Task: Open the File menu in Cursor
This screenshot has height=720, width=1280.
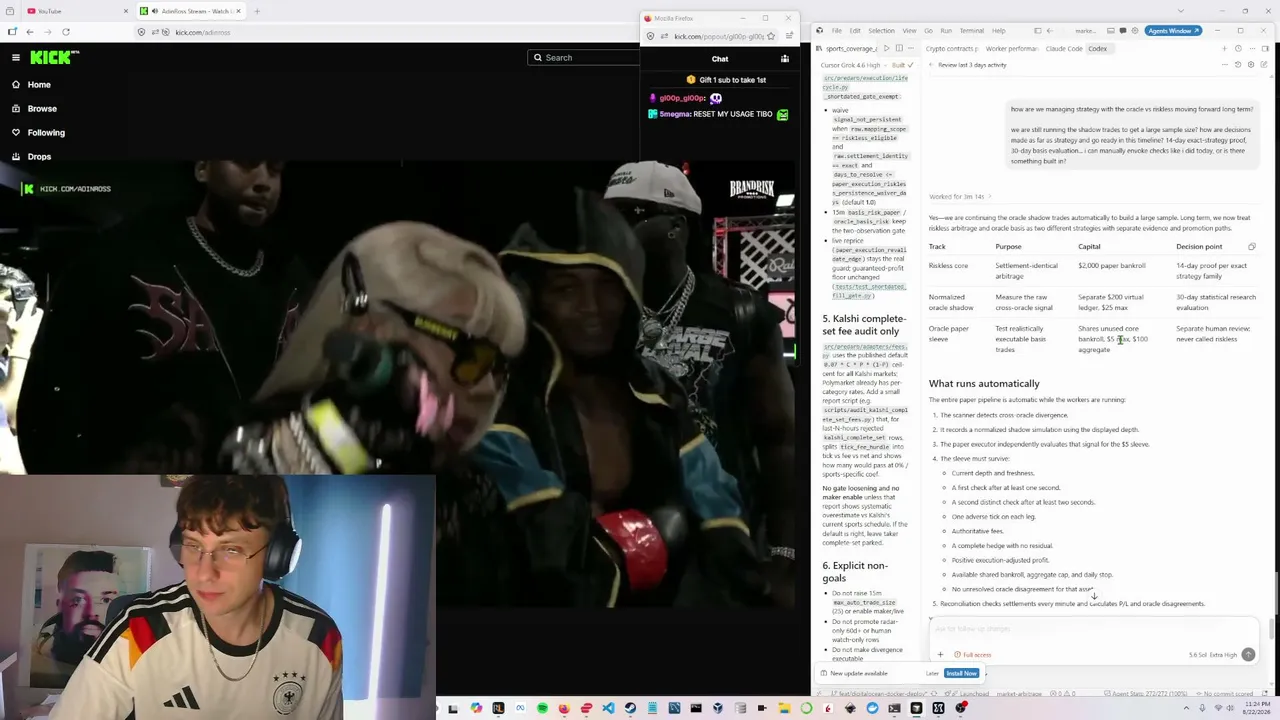Action: [x=837, y=31]
